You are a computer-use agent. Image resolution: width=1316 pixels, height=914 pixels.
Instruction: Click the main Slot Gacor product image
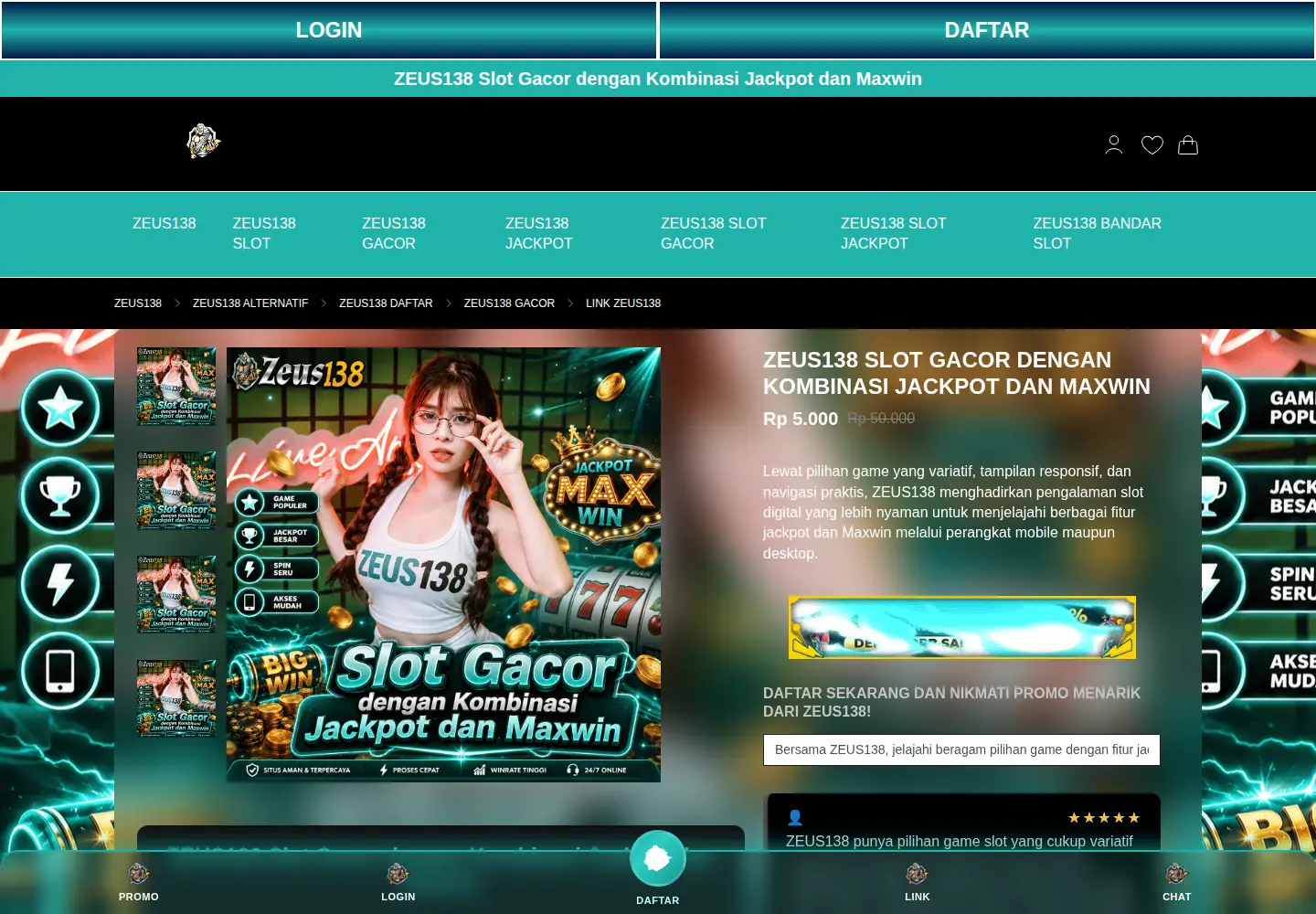click(x=443, y=565)
